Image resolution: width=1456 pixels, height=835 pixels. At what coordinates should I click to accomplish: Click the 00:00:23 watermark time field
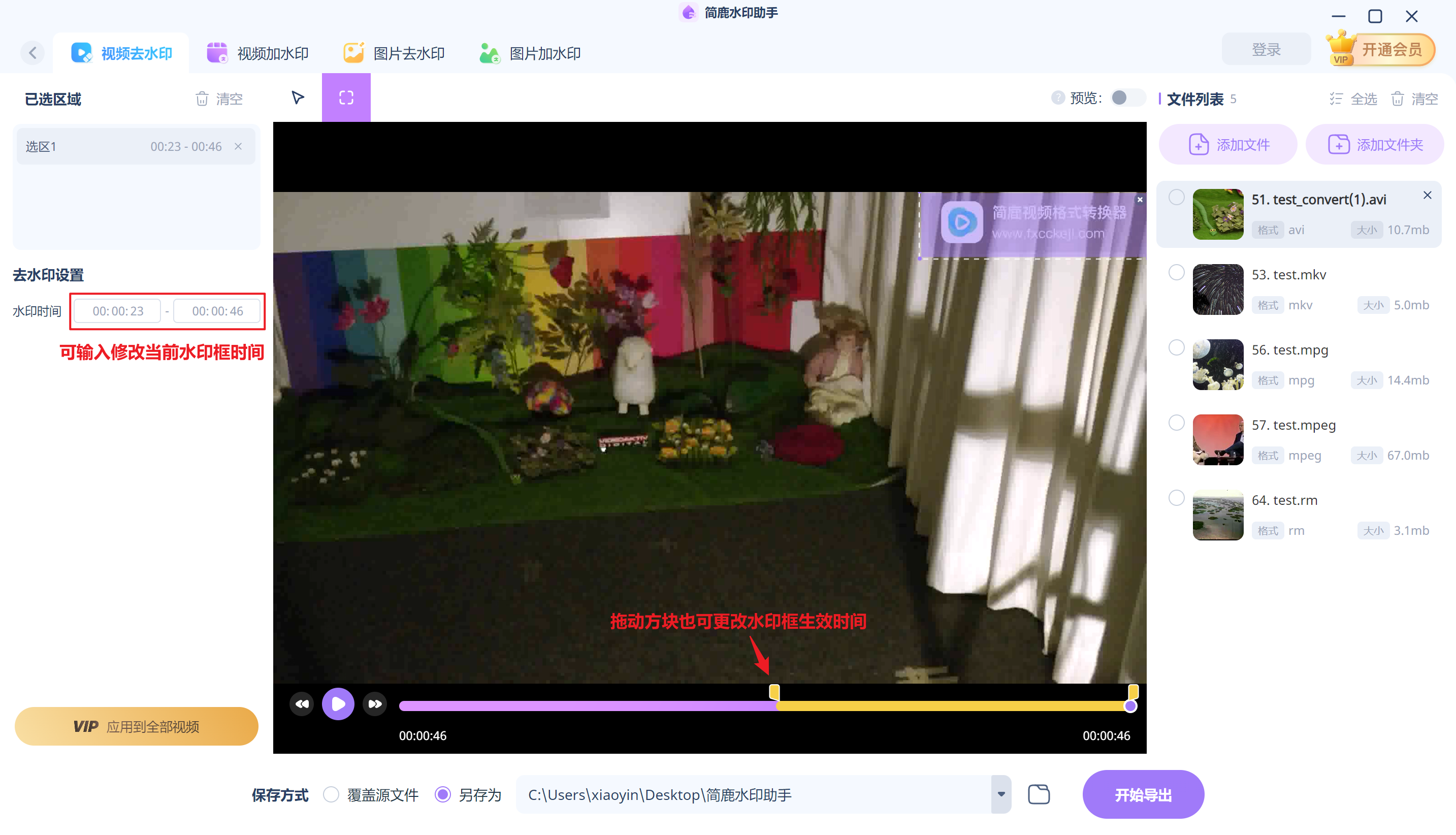click(x=117, y=310)
